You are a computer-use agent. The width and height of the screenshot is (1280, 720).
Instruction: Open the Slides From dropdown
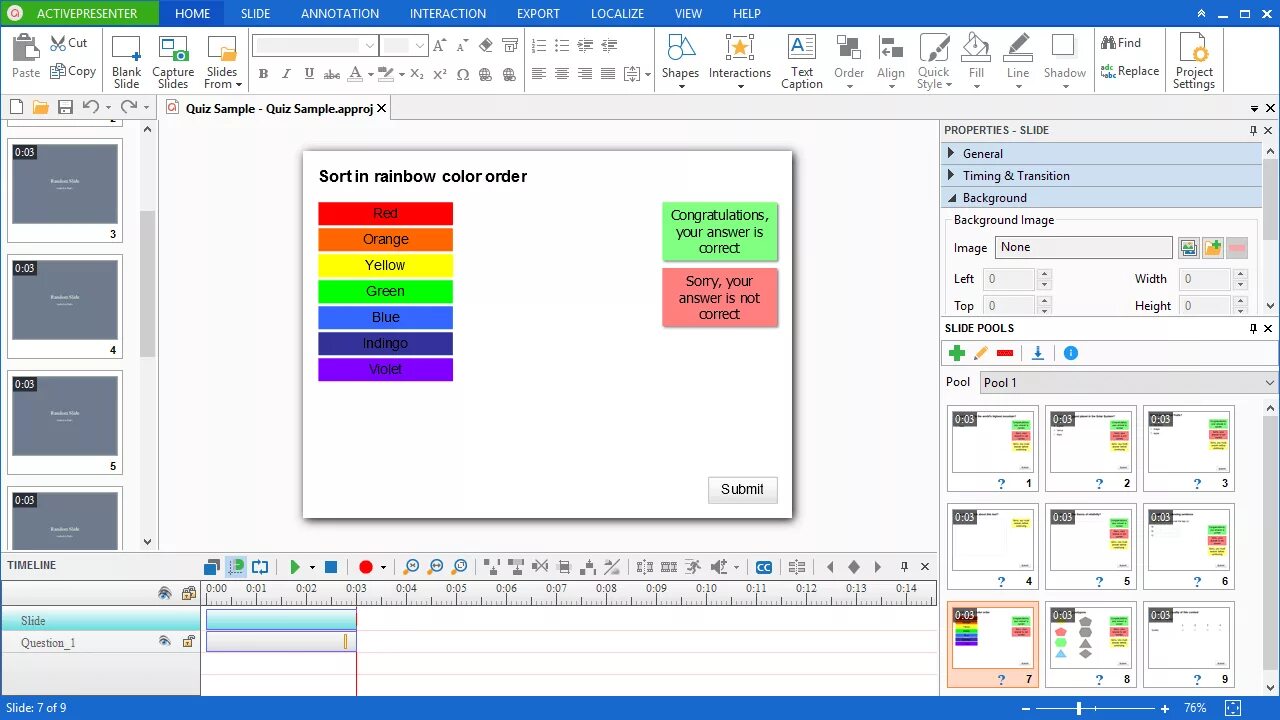[x=222, y=62]
